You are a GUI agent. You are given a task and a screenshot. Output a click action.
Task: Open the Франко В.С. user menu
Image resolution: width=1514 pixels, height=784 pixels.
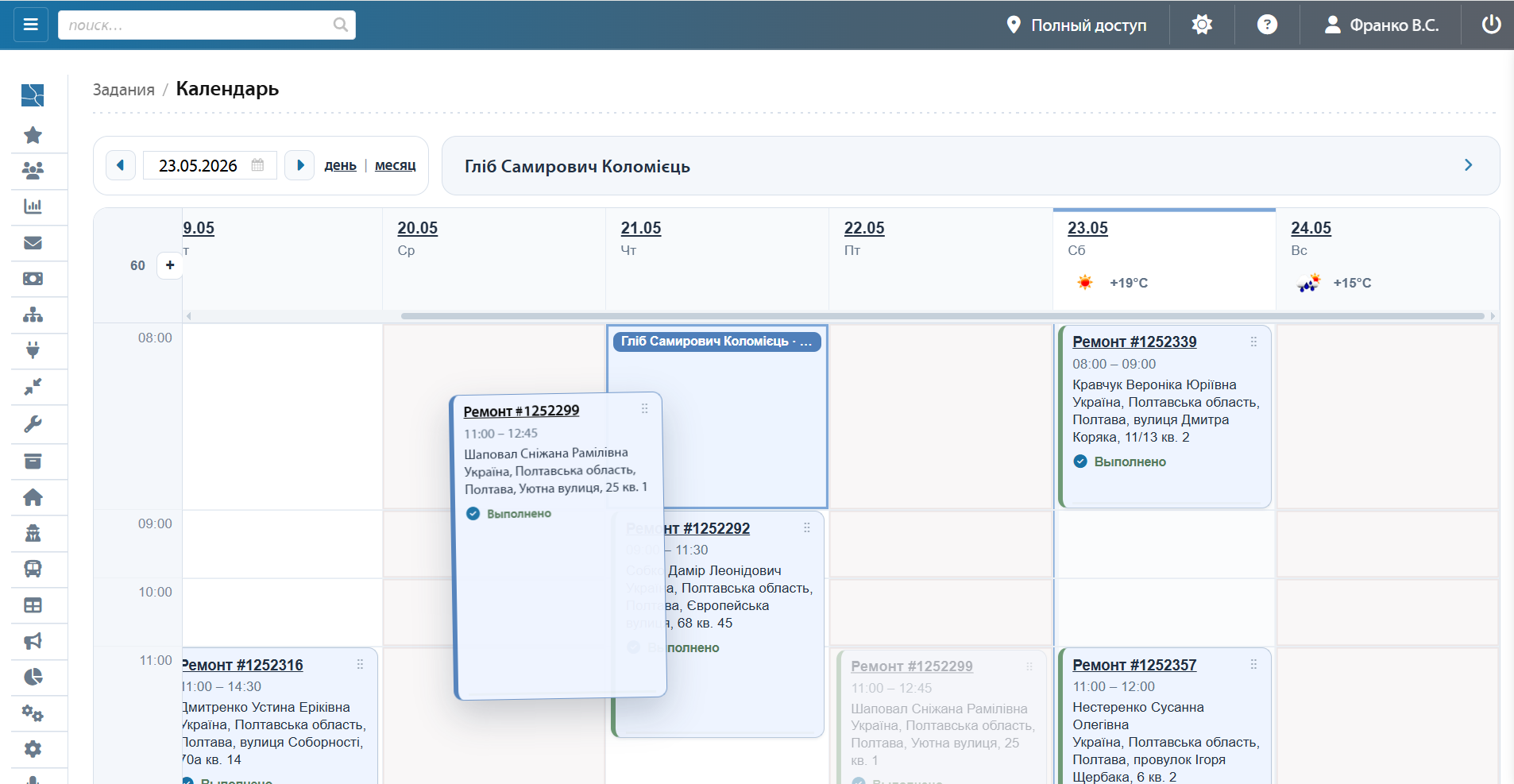pos(1381,25)
